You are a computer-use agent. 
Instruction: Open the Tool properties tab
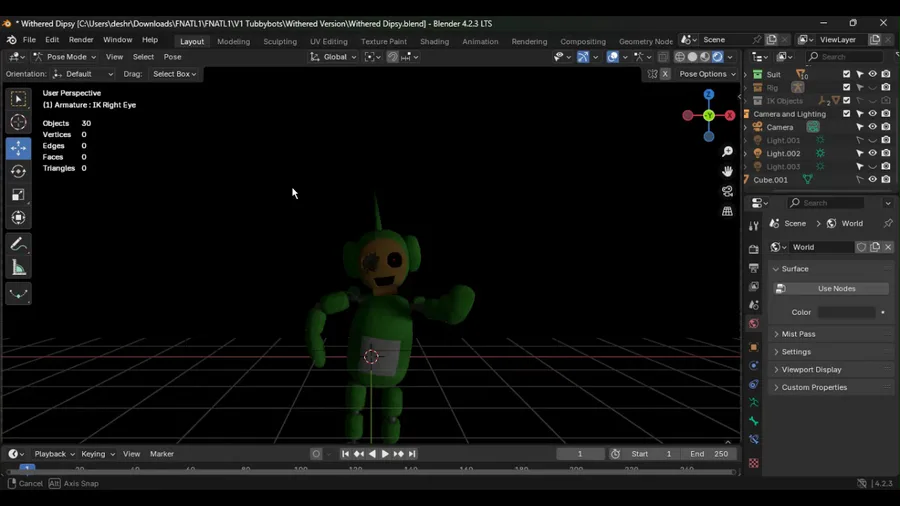tap(754, 227)
